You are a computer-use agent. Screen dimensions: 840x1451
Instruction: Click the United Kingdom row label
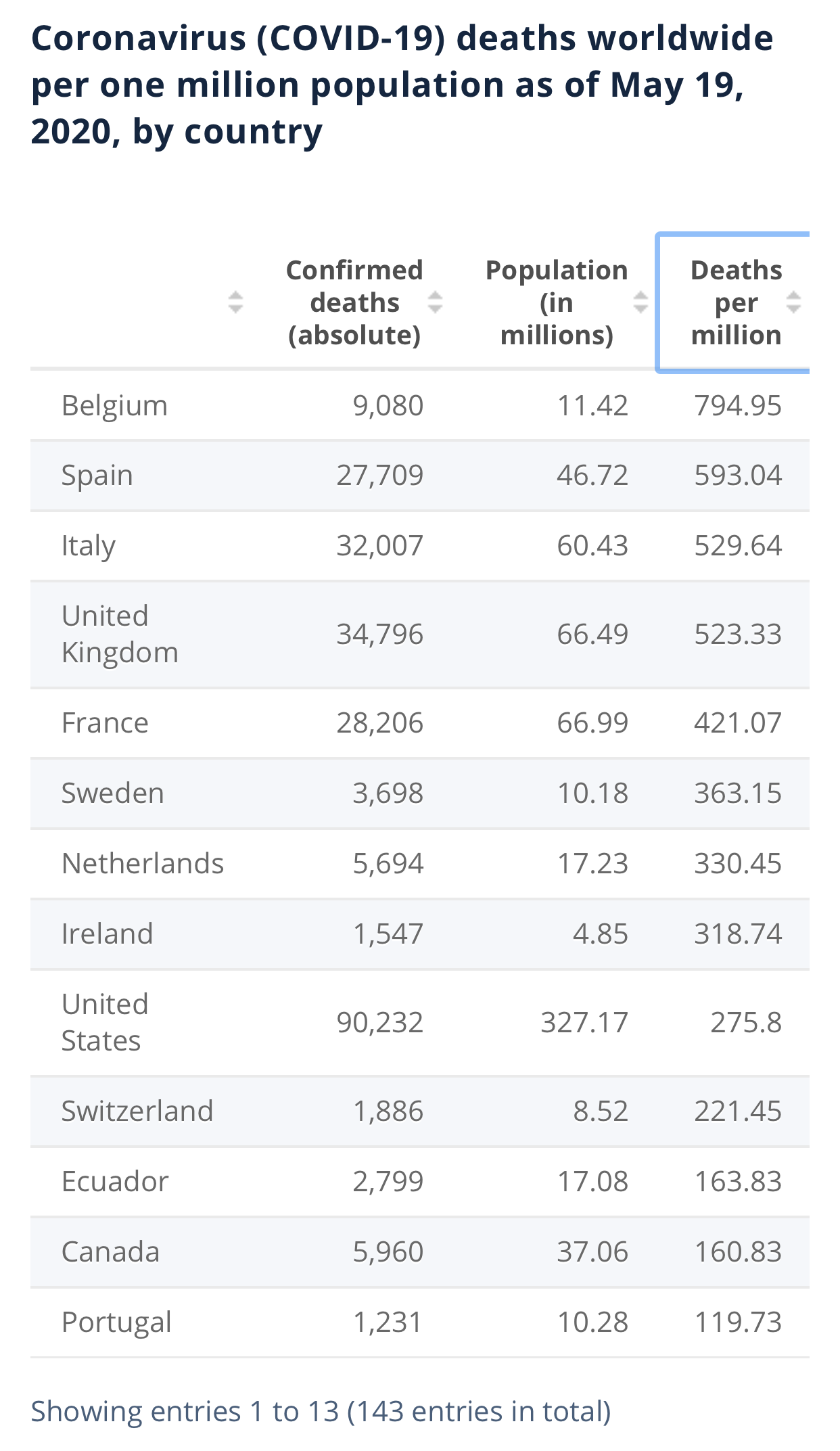(x=120, y=634)
